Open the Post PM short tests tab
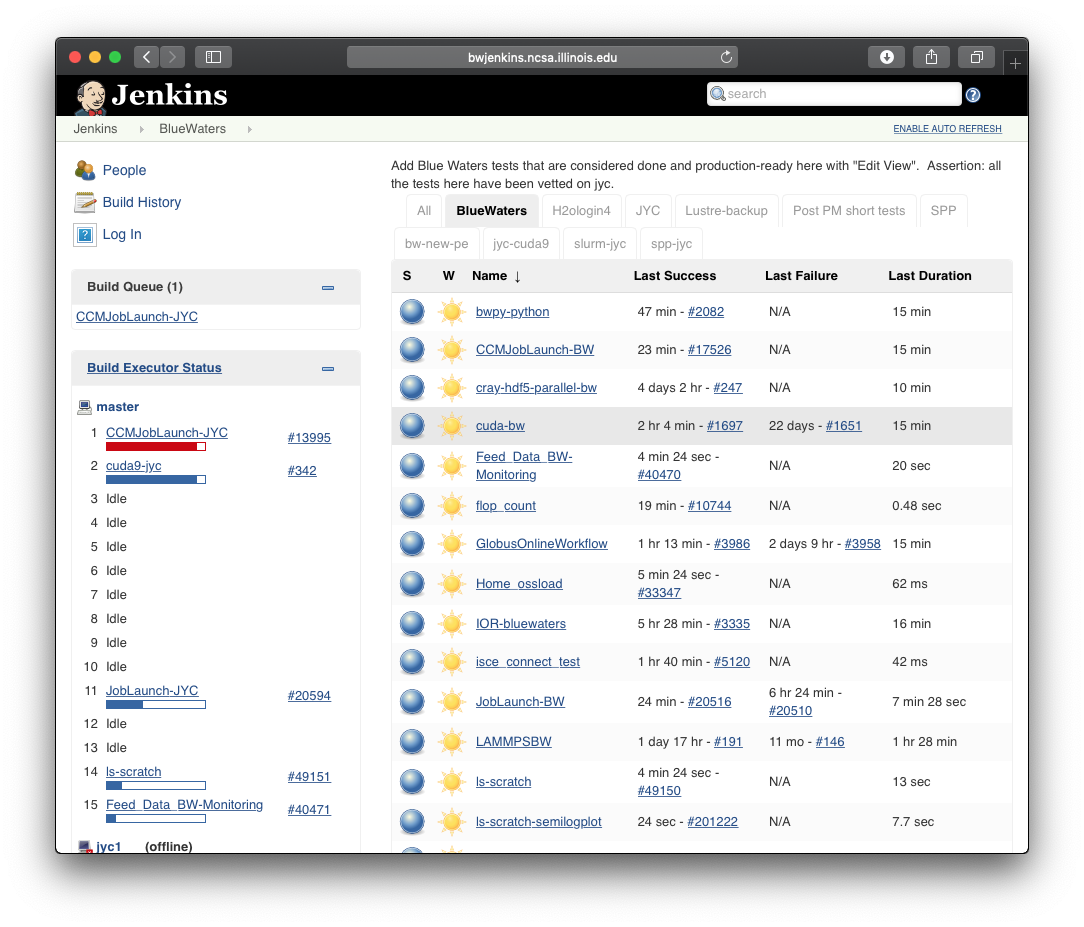 849,211
